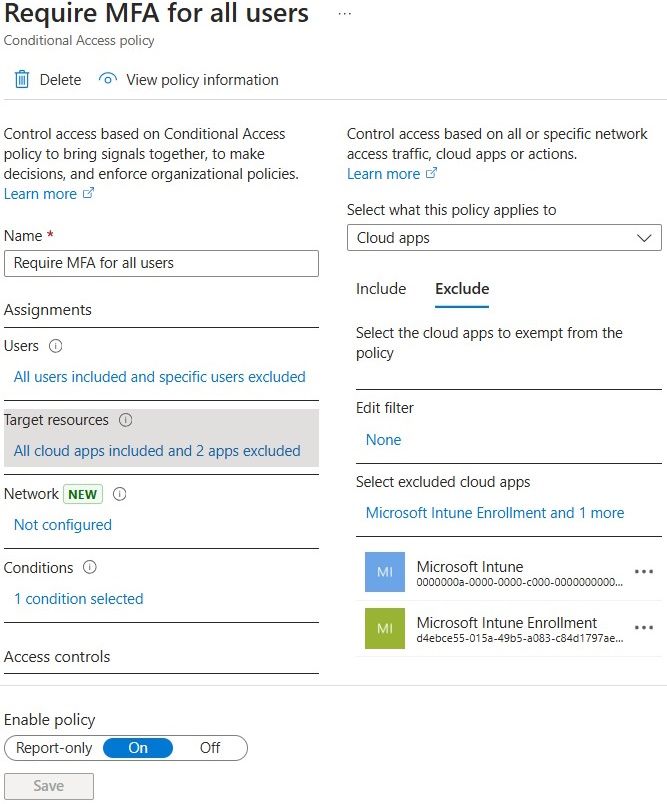Disable the policy by selecting Off
The image size is (667, 804).
[x=209, y=747]
